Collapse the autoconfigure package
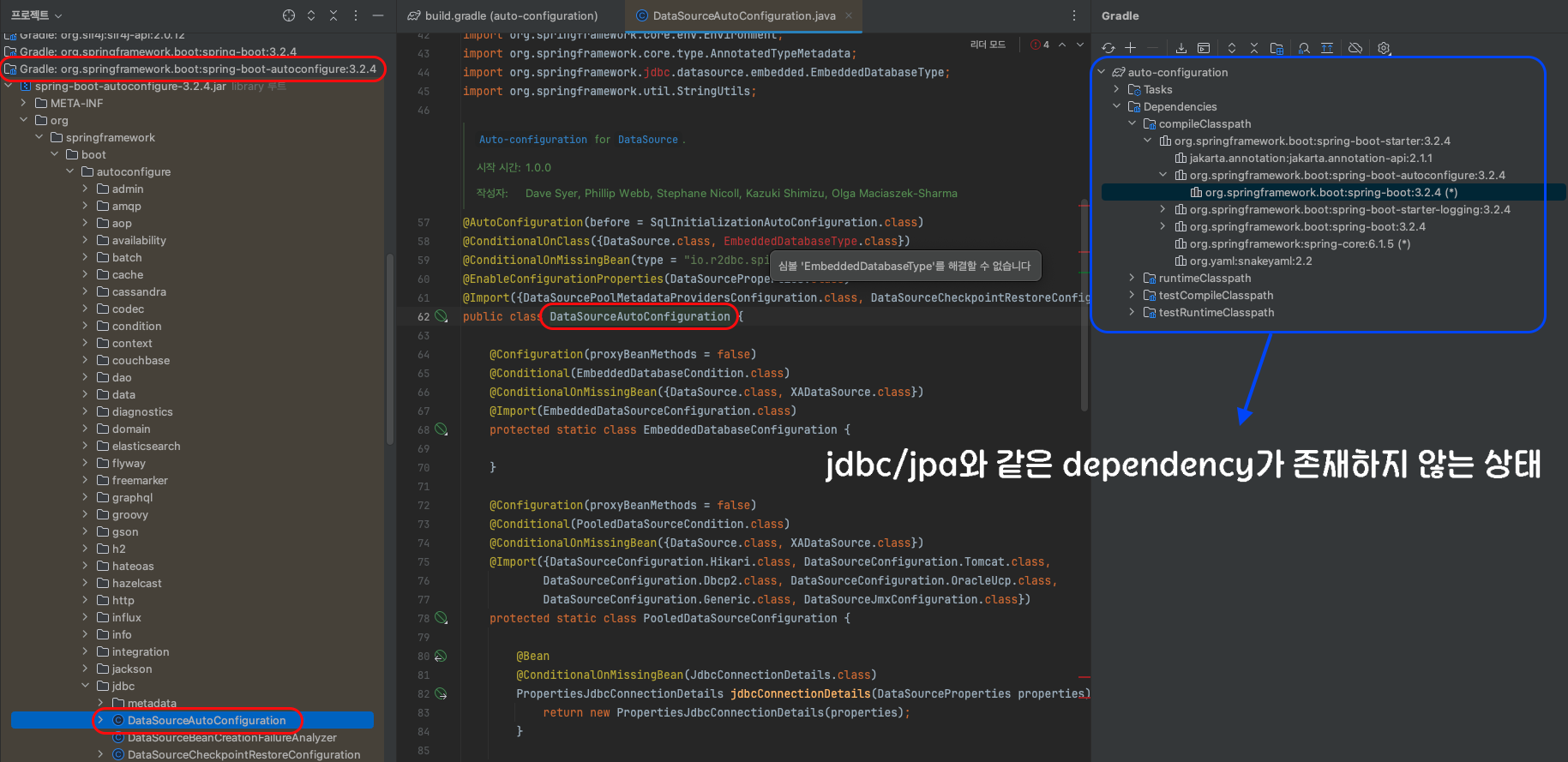The height and width of the screenshot is (762, 1568). click(x=69, y=171)
